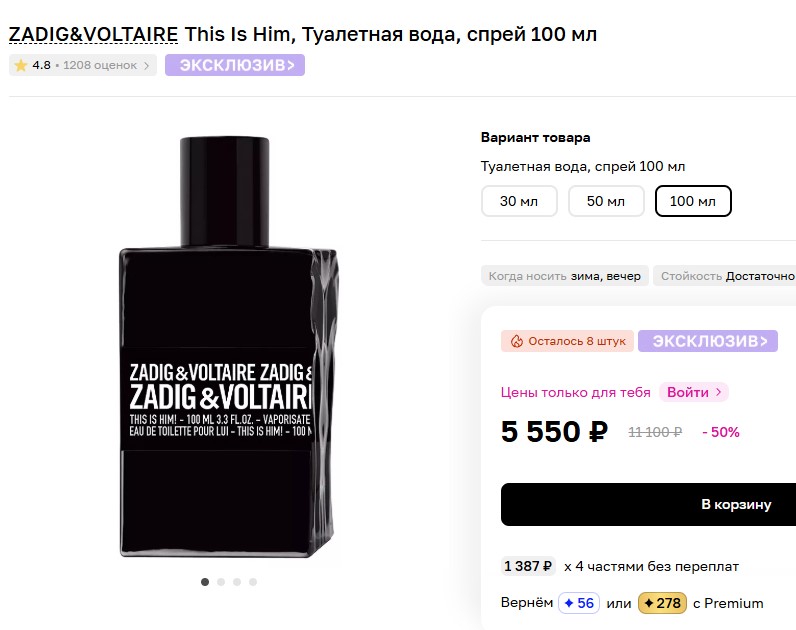
Task: Click the -50% discount label
Action: [721, 432]
